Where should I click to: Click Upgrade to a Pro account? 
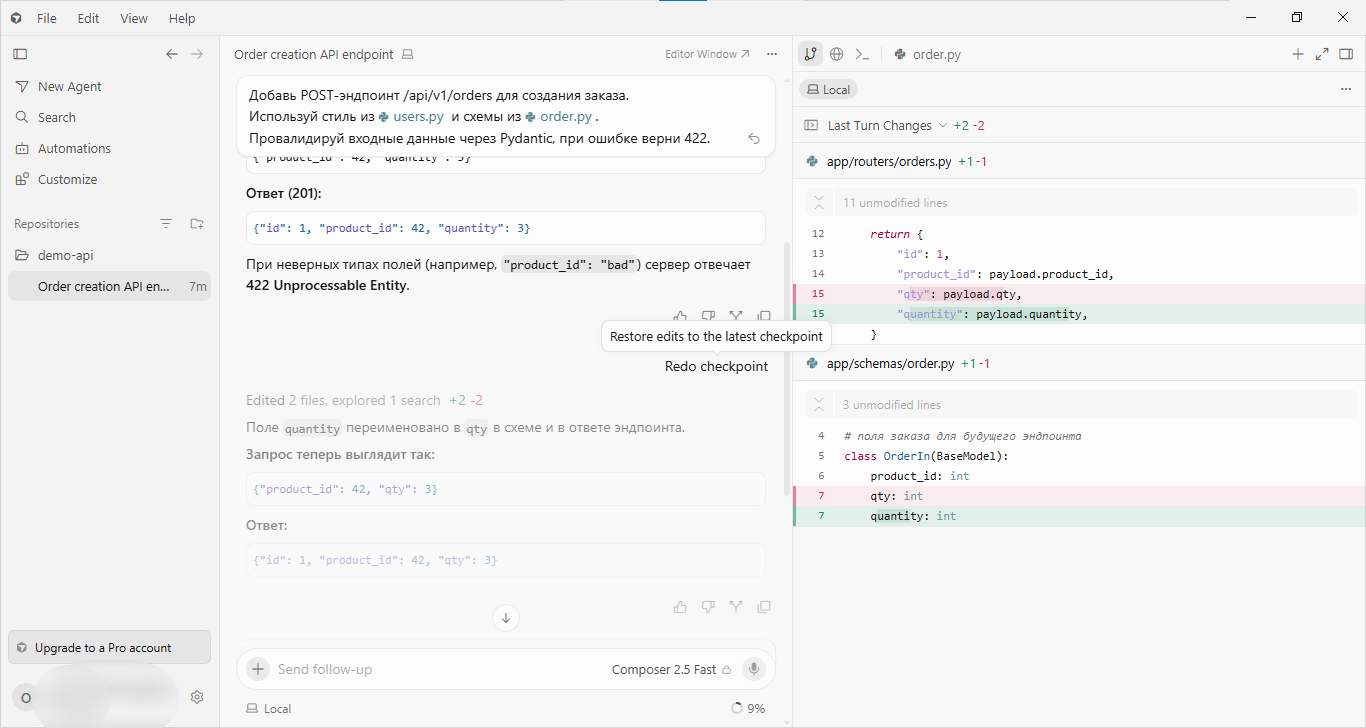(x=110, y=647)
